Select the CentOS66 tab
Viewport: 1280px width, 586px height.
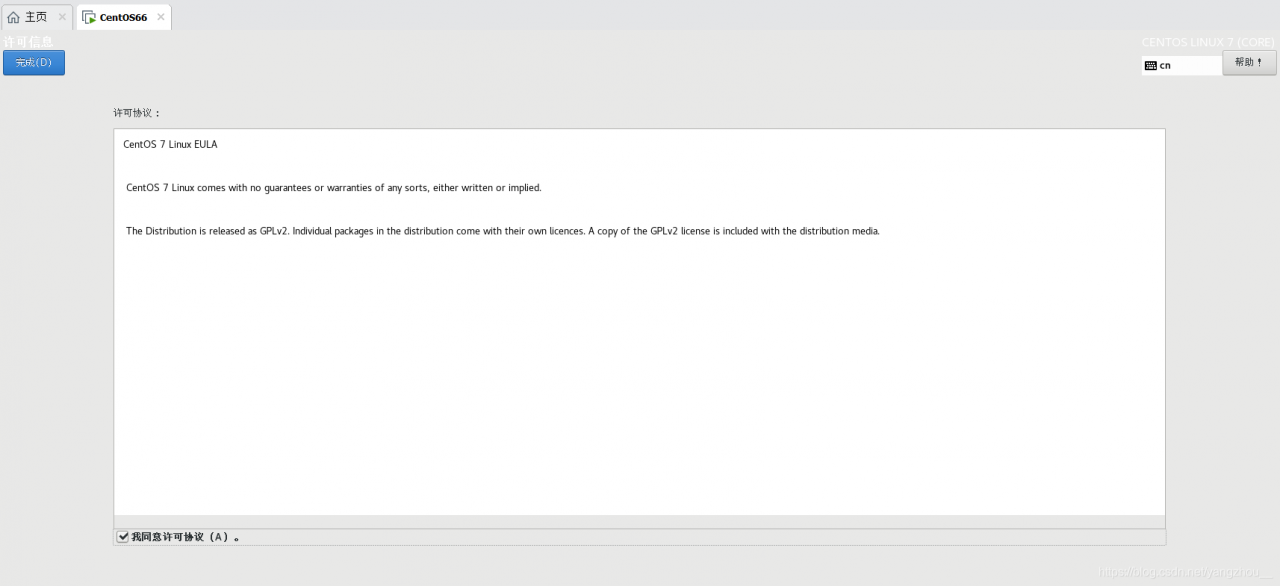[123, 17]
